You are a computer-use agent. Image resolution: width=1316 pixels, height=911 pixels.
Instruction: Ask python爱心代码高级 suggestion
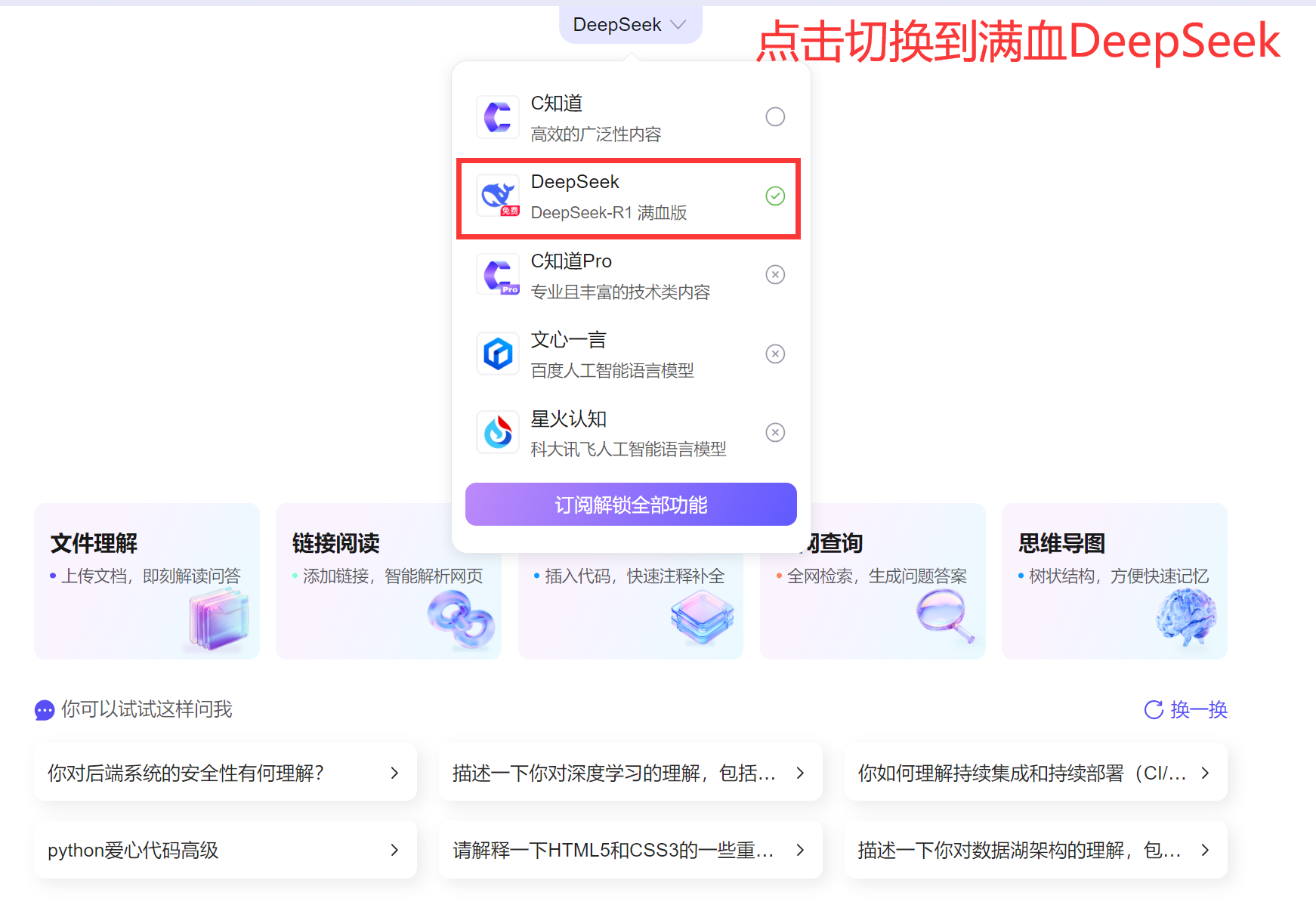click(225, 850)
